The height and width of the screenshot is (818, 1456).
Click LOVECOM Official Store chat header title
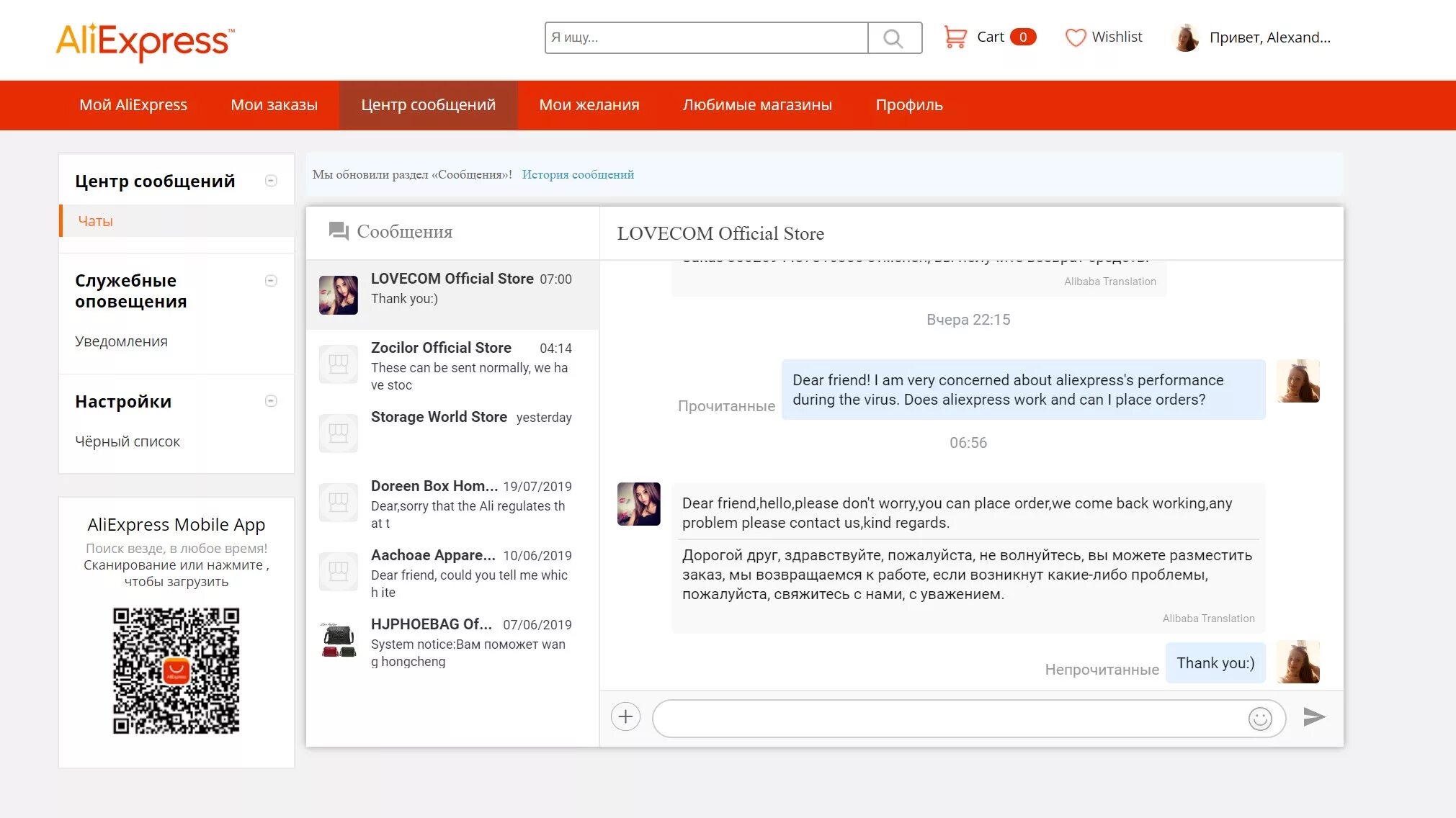point(720,233)
